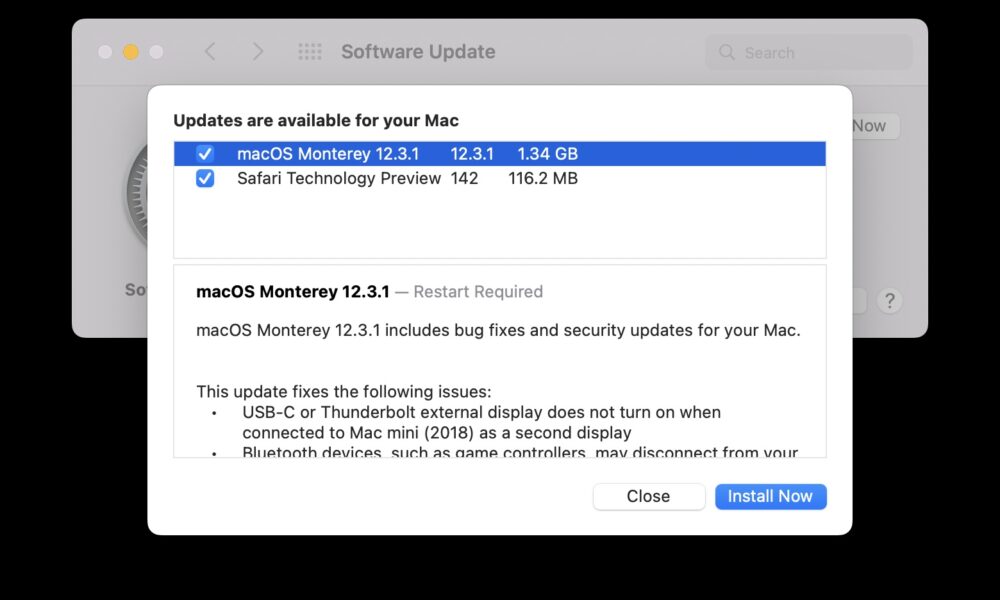
Task: Click the help question mark button
Action: pos(889,300)
